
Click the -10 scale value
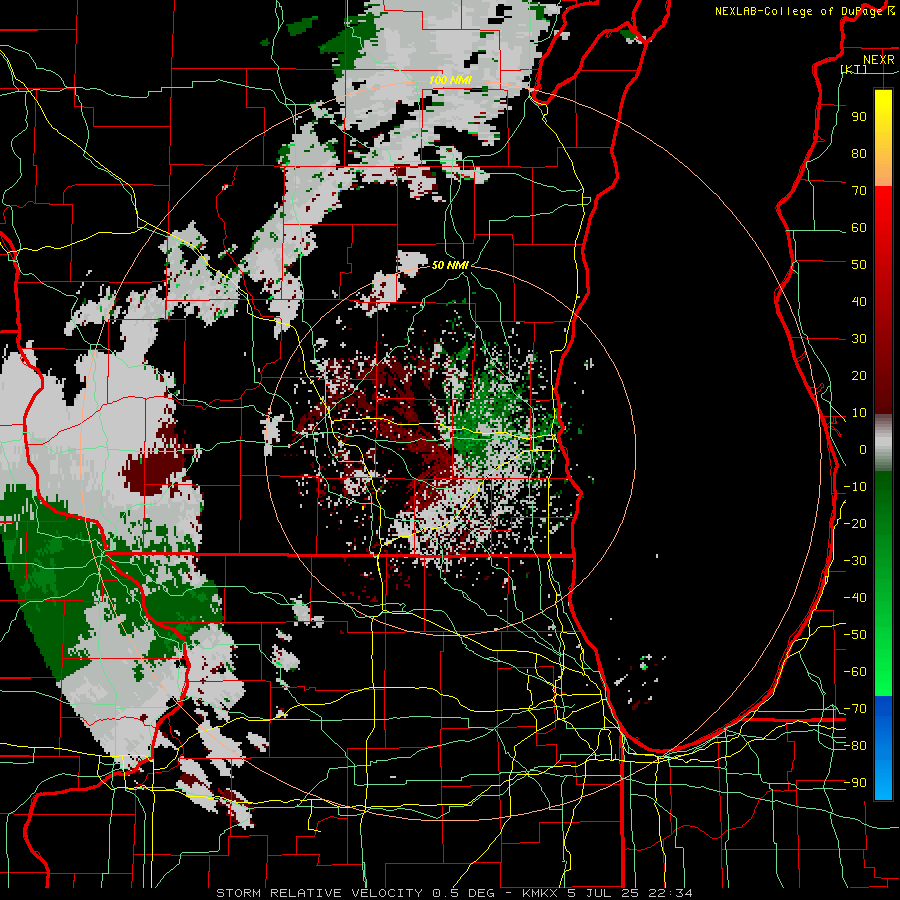tap(855, 487)
